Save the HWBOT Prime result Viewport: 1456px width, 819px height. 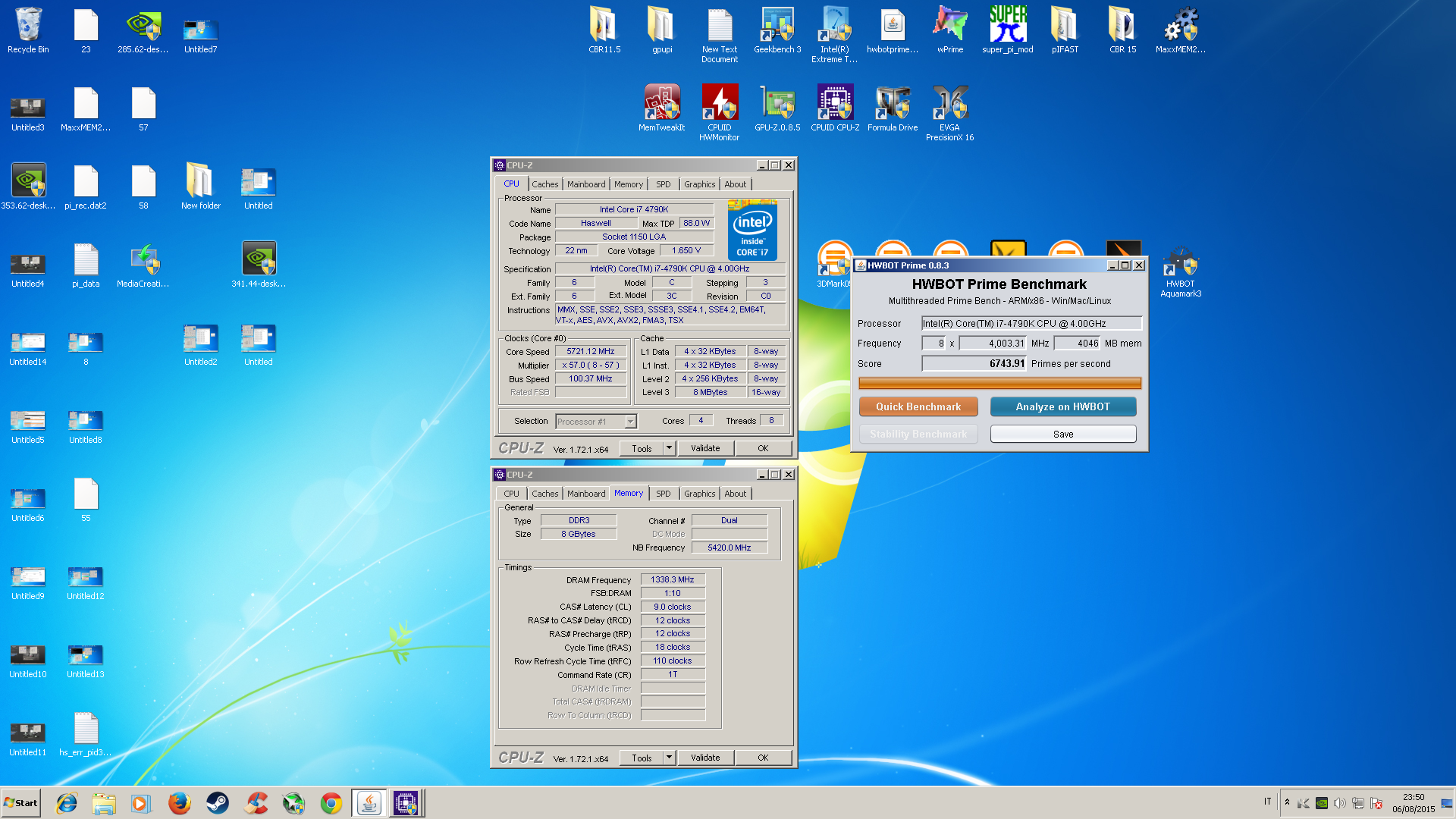click(x=1063, y=434)
